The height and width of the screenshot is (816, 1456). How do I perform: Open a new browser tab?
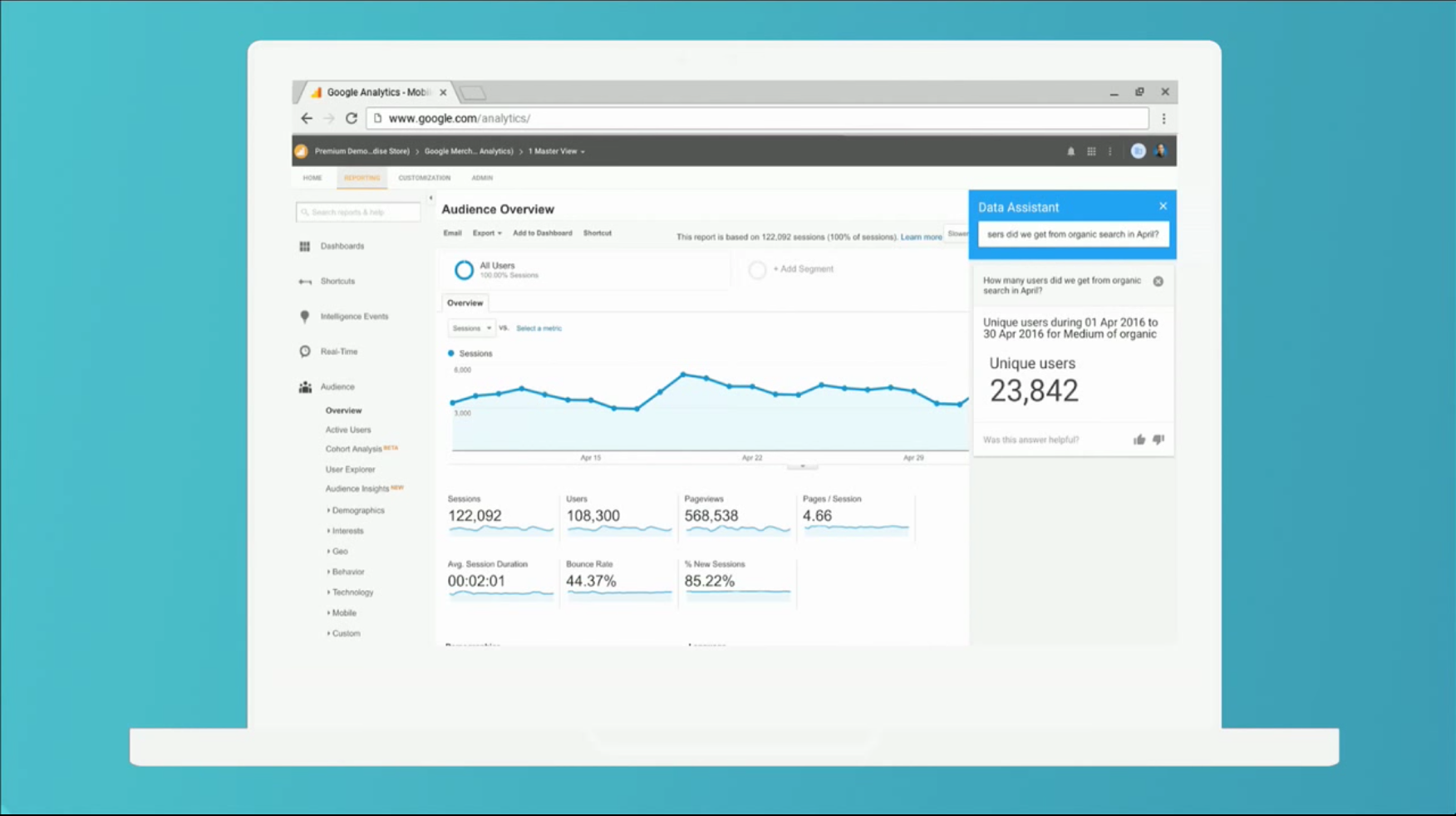pyautogui.click(x=473, y=93)
